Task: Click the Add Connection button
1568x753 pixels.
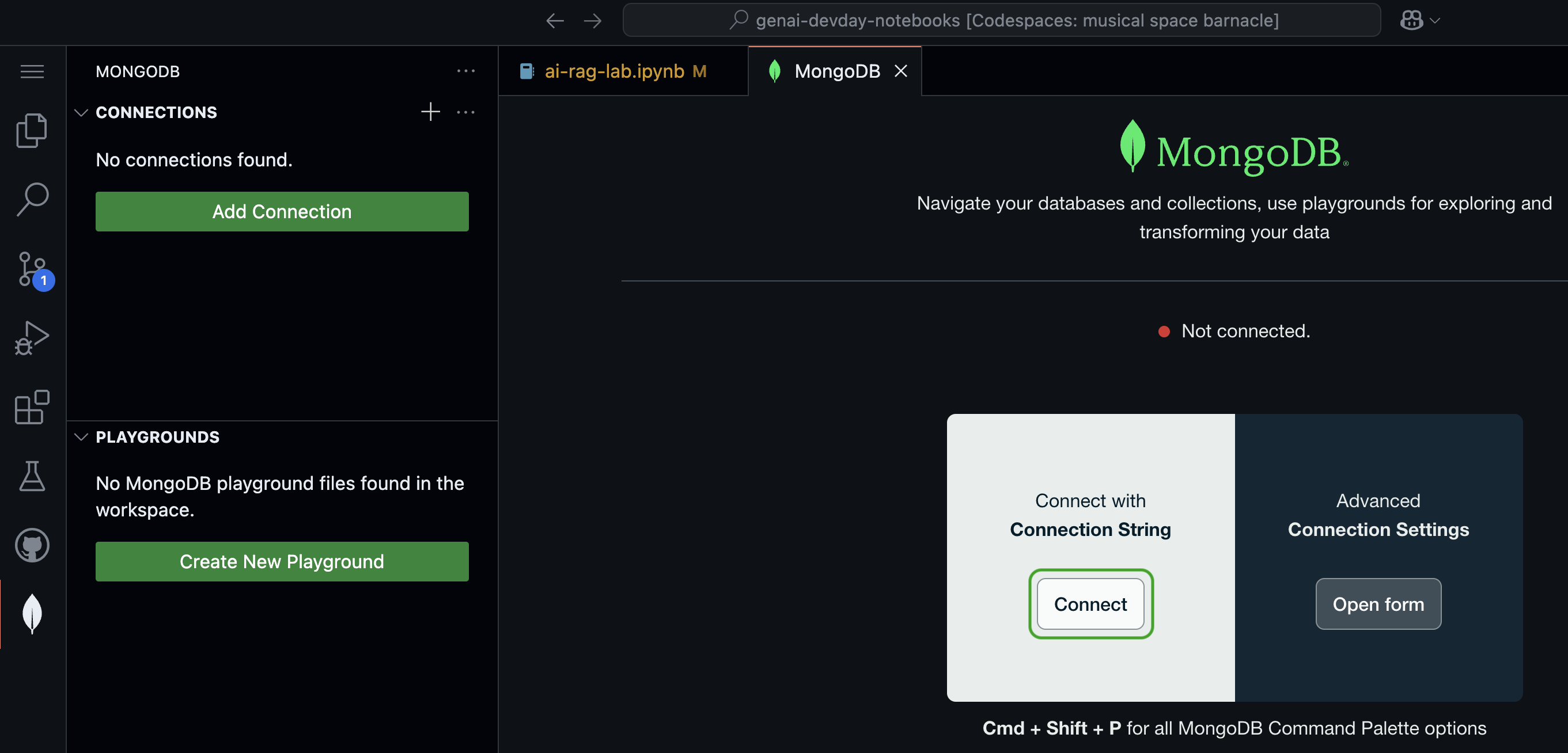Action: tap(282, 211)
